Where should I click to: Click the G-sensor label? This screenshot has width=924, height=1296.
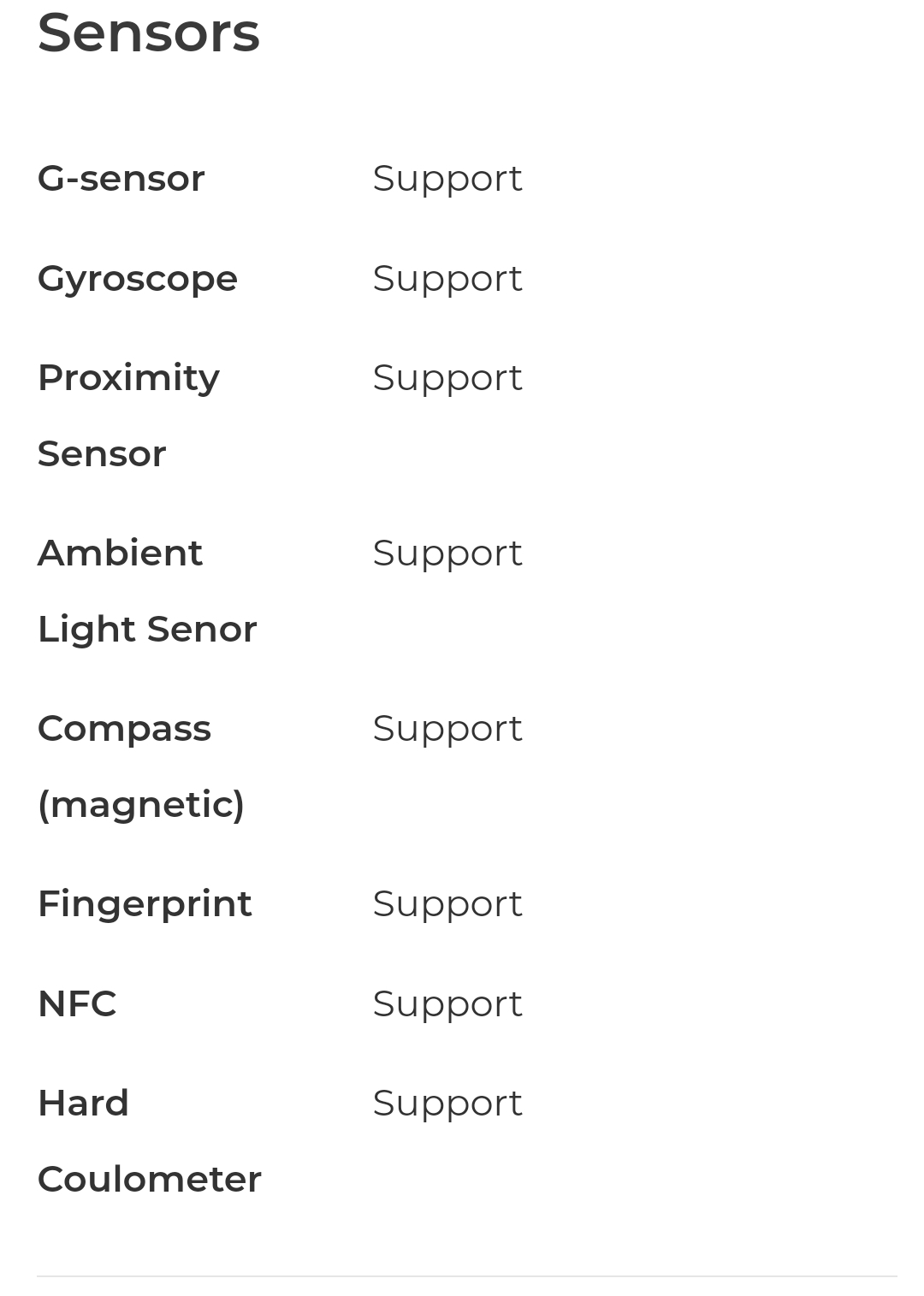[x=121, y=179]
